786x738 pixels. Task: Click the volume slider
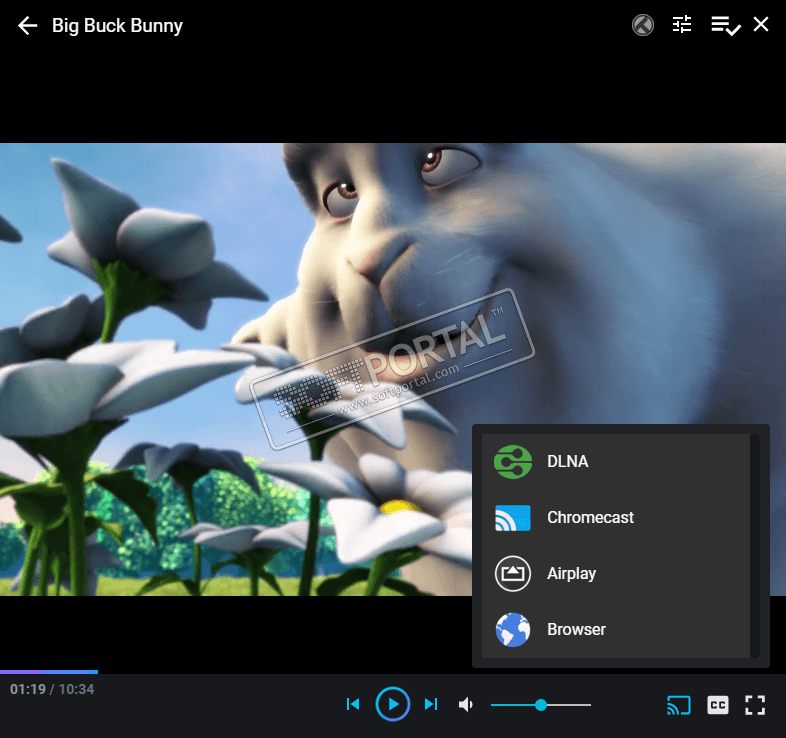[541, 705]
